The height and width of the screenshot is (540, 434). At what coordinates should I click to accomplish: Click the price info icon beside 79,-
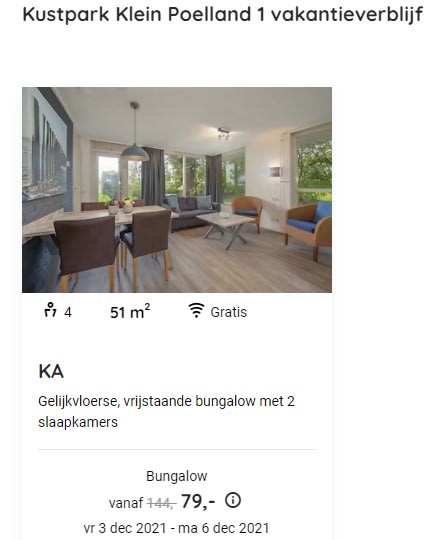tap(233, 500)
